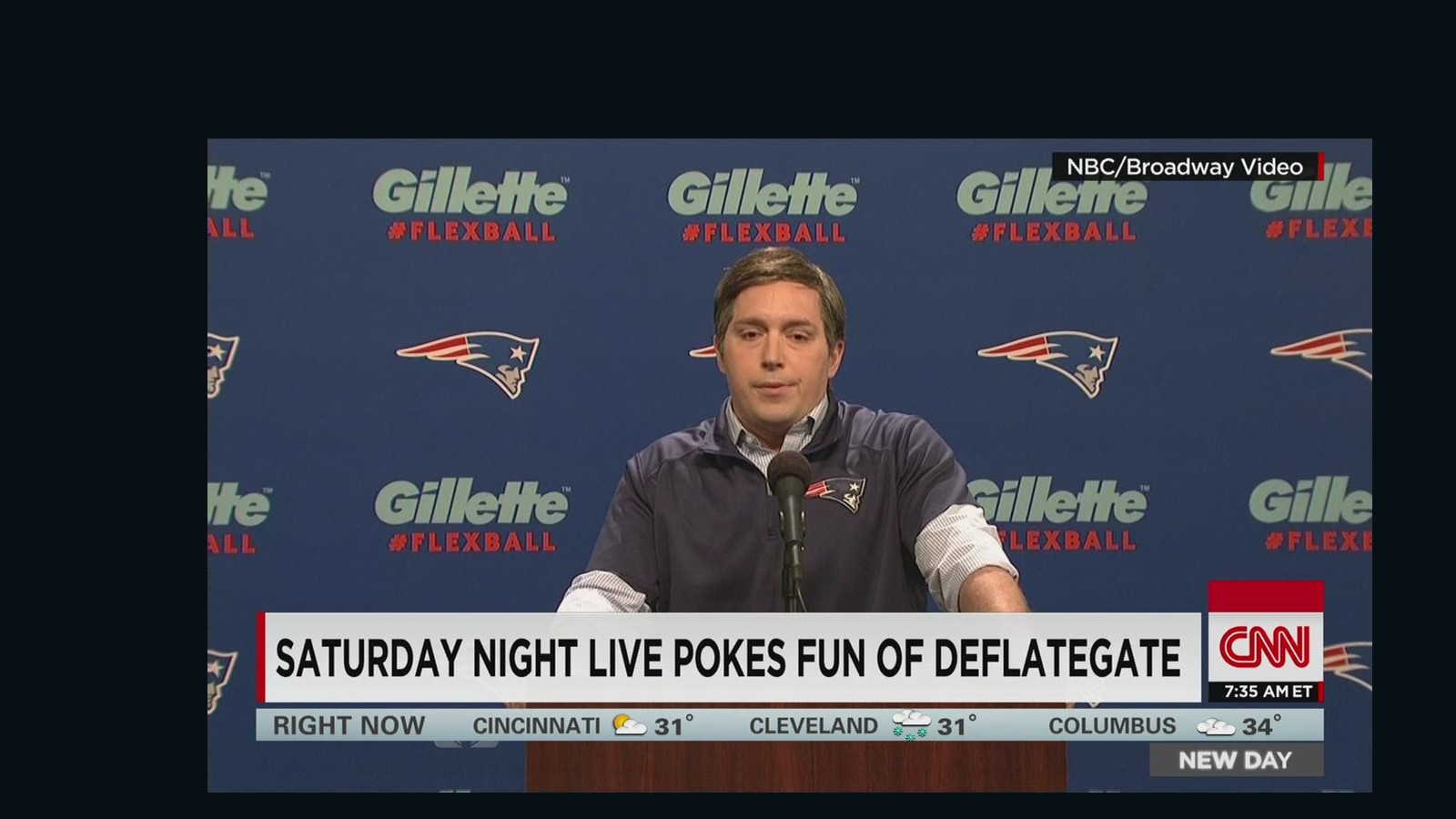Viewport: 1456px width, 819px height.
Task: Click the 'NEW DAY' show label
Action: tap(1235, 760)
